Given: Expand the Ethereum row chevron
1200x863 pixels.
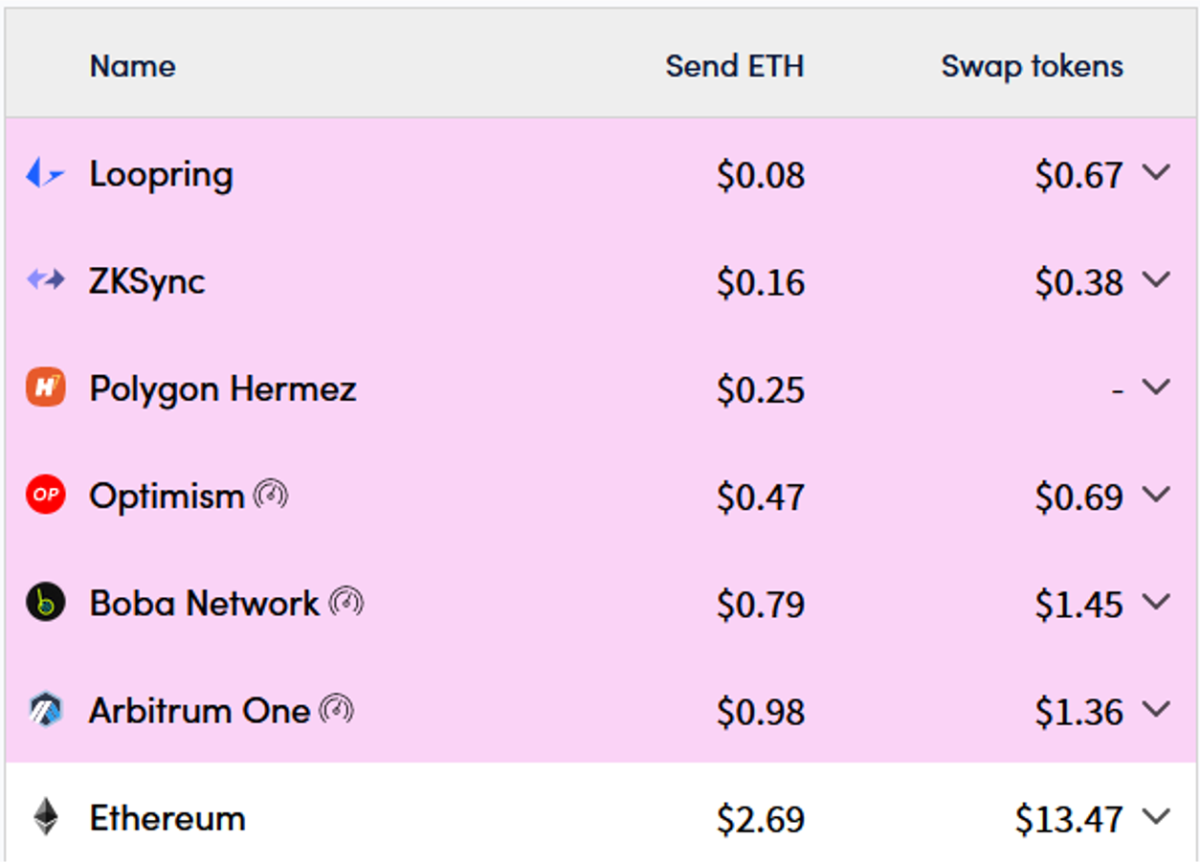Looking at the screenshot, I should point(1156,816).
